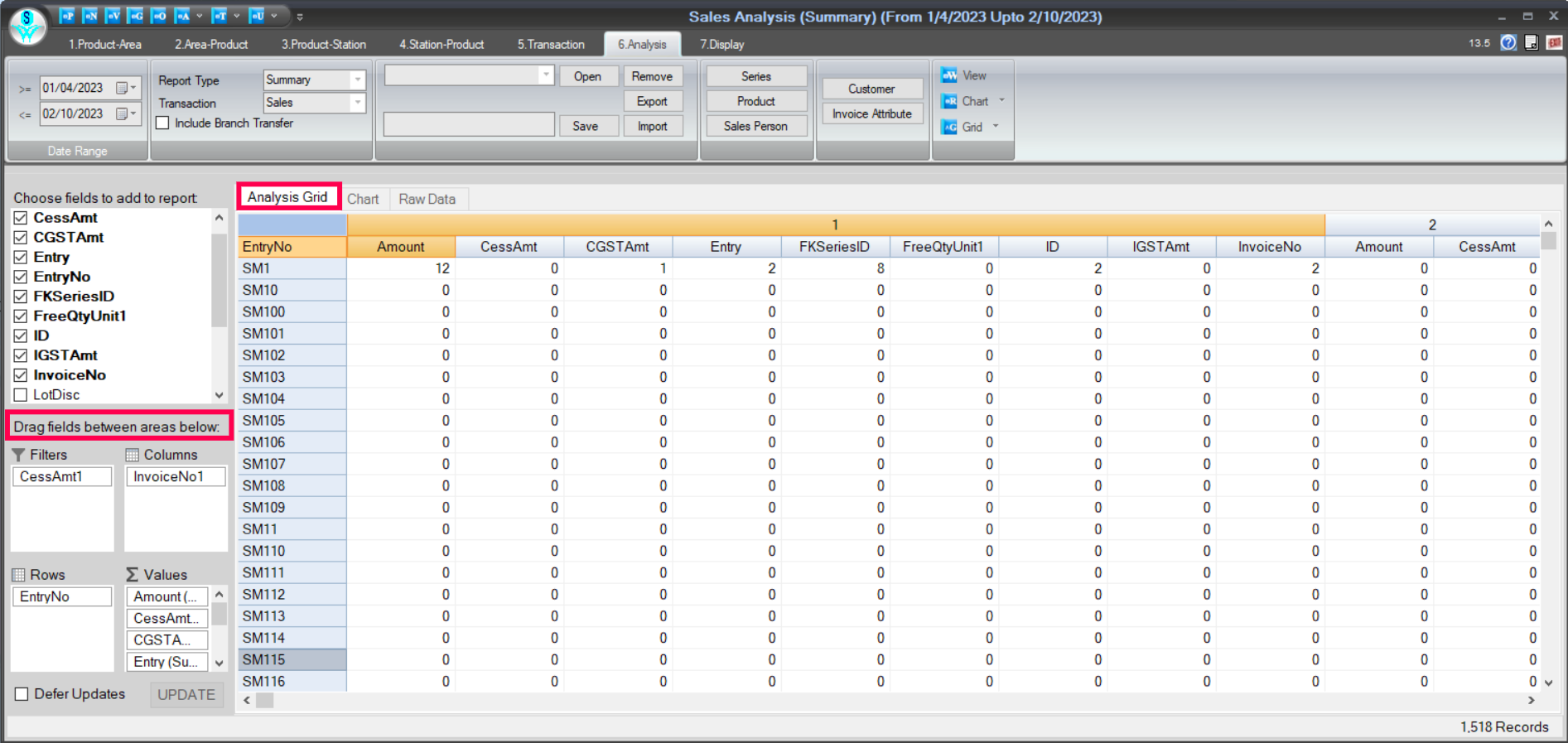Click the blue V quick-access icon
Screen dimensions: 1568x743
[113, 16]
